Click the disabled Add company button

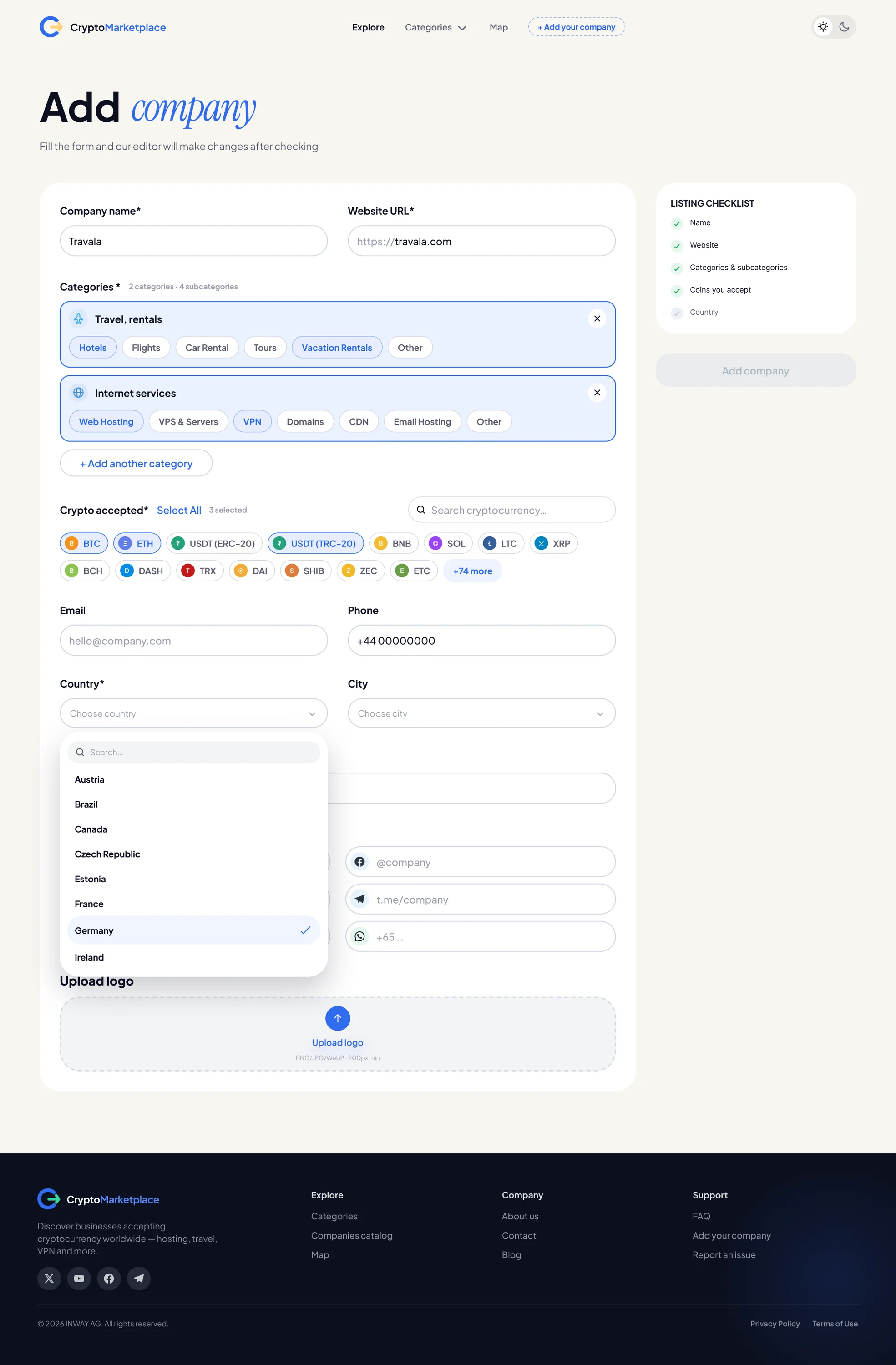[x=755, y=370]
